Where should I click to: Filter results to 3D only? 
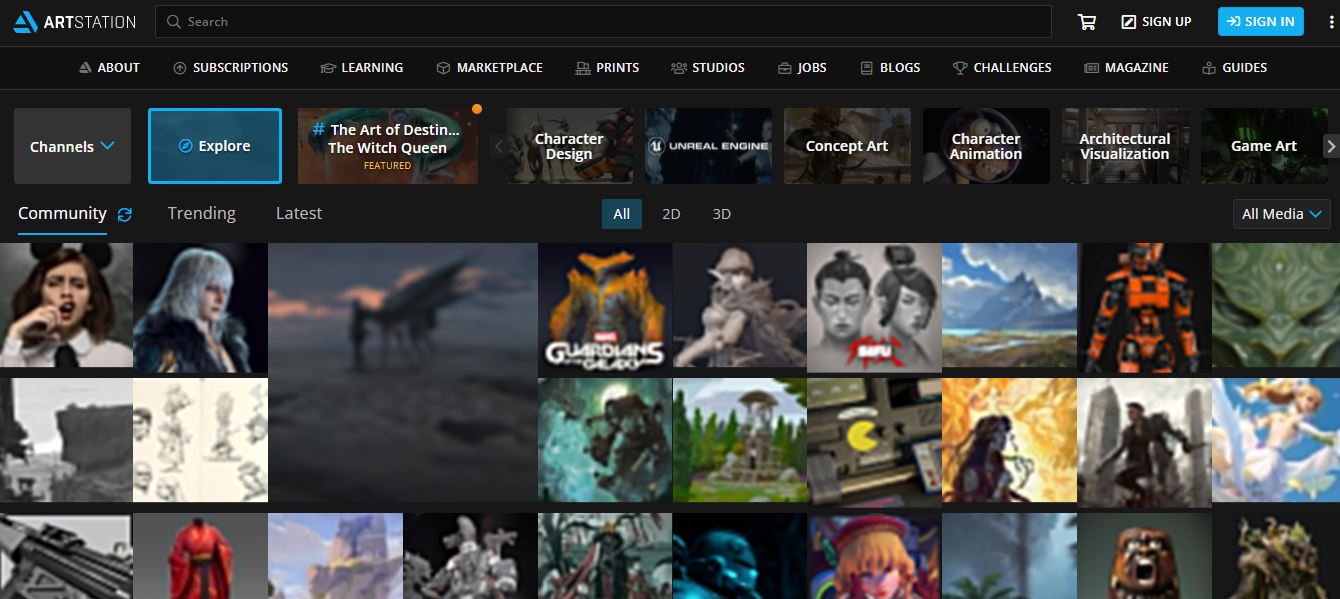(x=722, y=213)
